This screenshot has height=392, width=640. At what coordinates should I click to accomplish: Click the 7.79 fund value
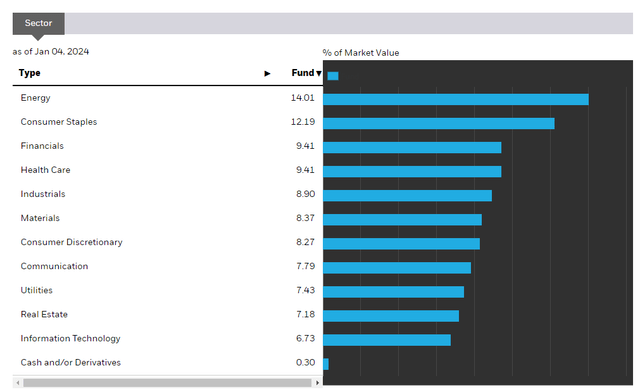click(306, 266)
